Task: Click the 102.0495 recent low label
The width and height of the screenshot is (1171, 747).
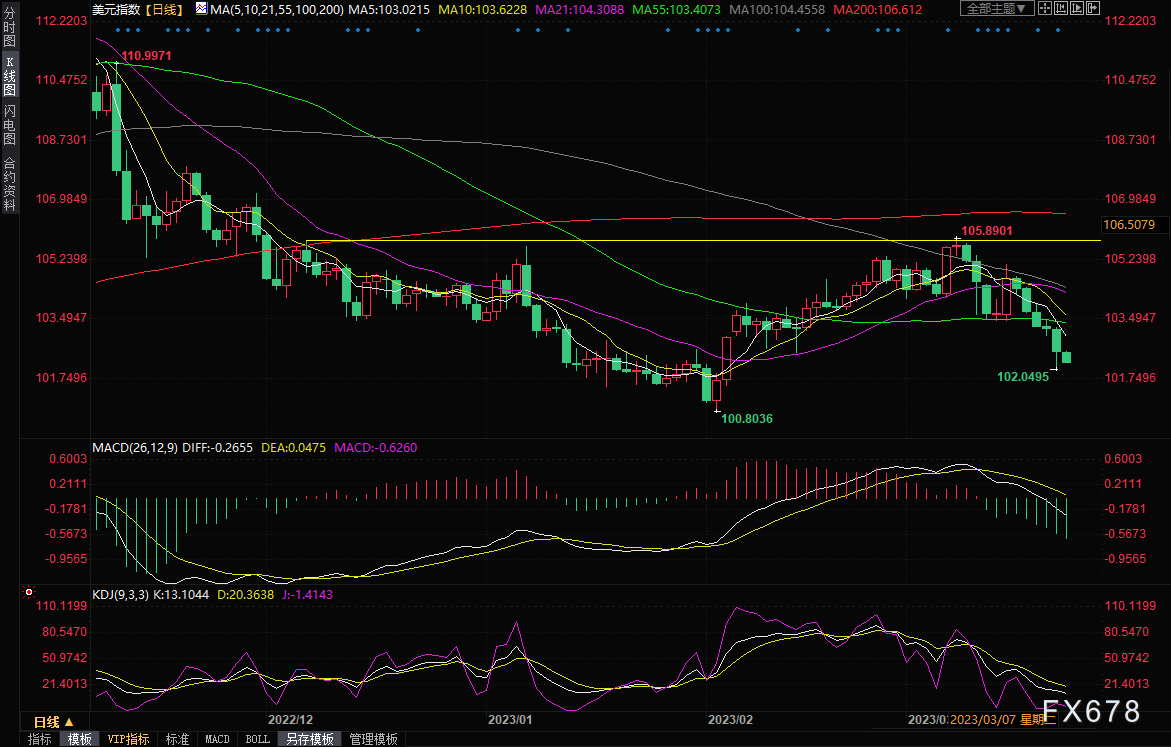Action: coord(1023,376)
